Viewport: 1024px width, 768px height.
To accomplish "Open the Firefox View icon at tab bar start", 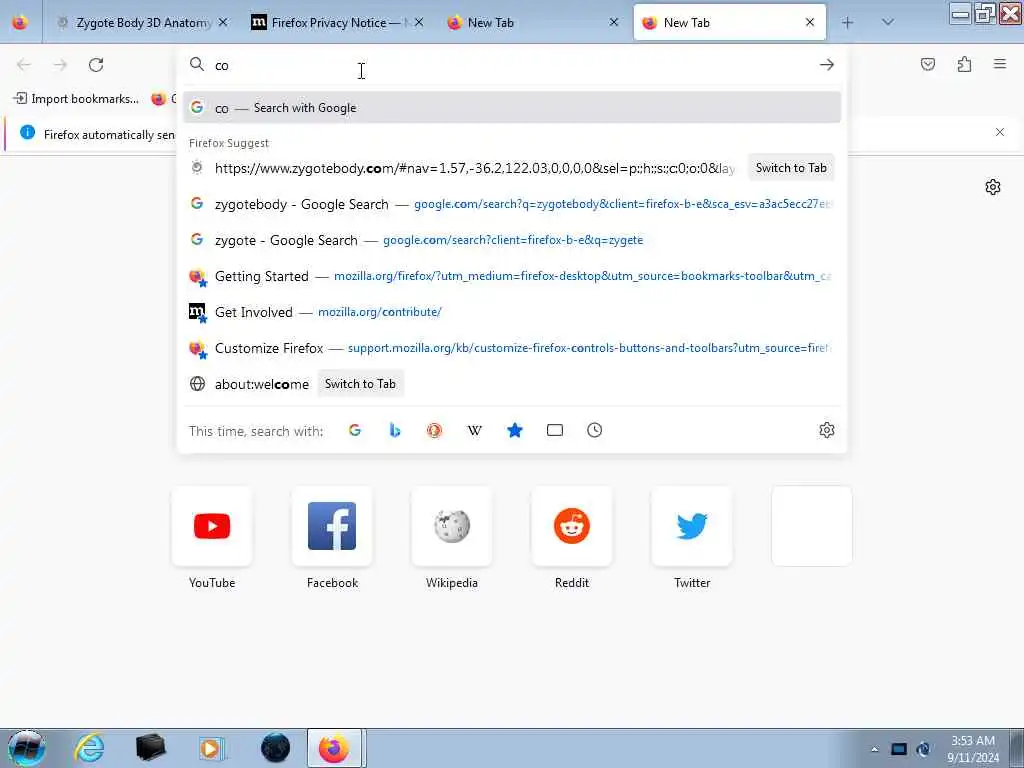I will click(x=20, y=22).
